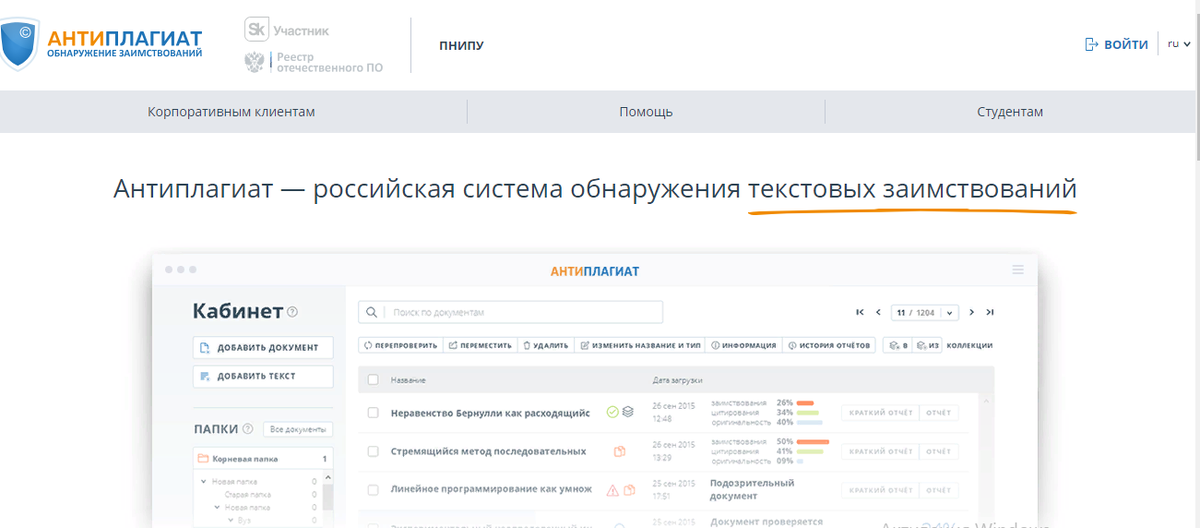Image resolution: width=1200 pixels, height=528 pixels.
Task: Go to last page arrow in pager
Action: tap(990, 313)
